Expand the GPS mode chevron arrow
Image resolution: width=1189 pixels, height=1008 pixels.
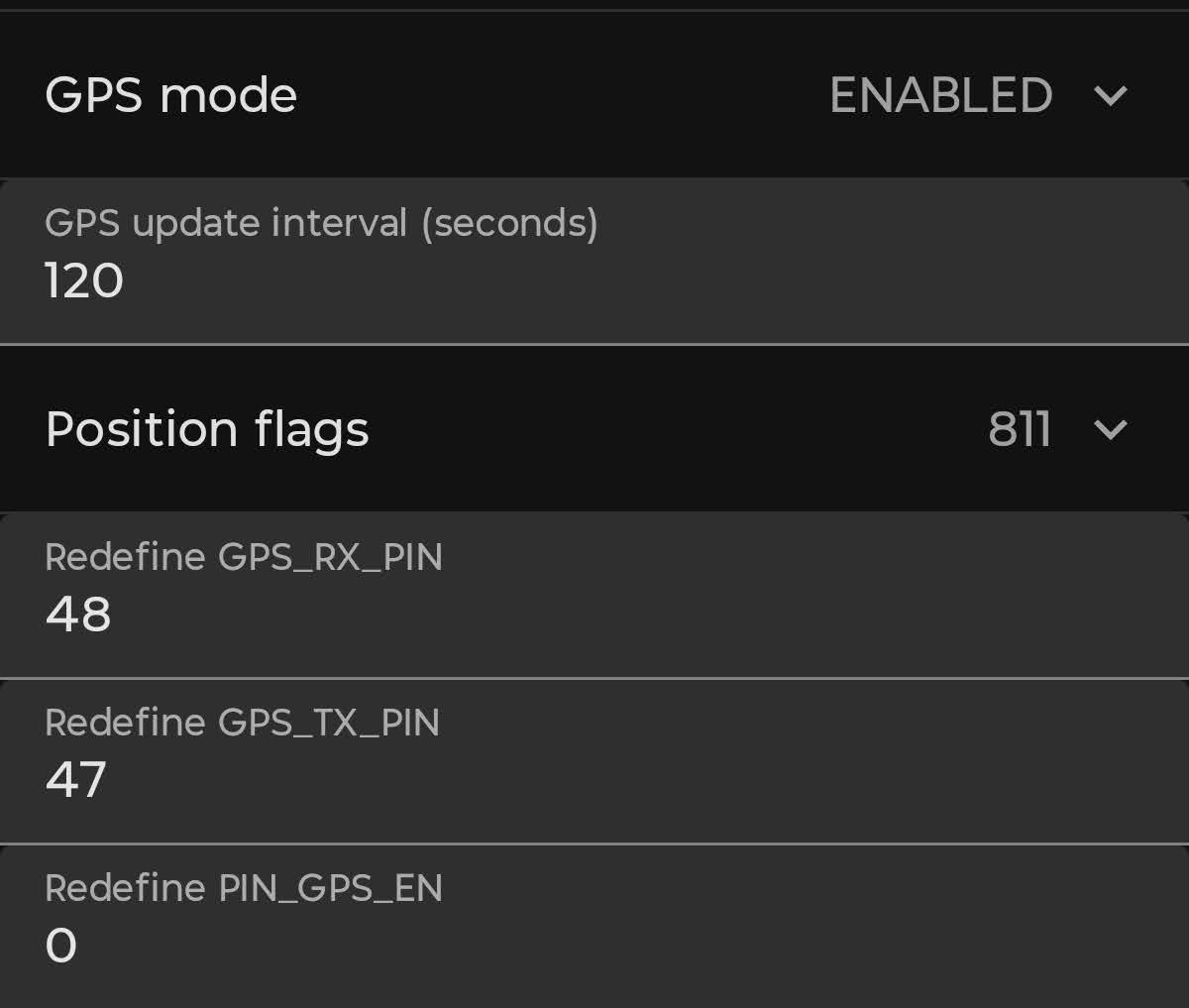pyautogui.click(x=1110, y=96)
